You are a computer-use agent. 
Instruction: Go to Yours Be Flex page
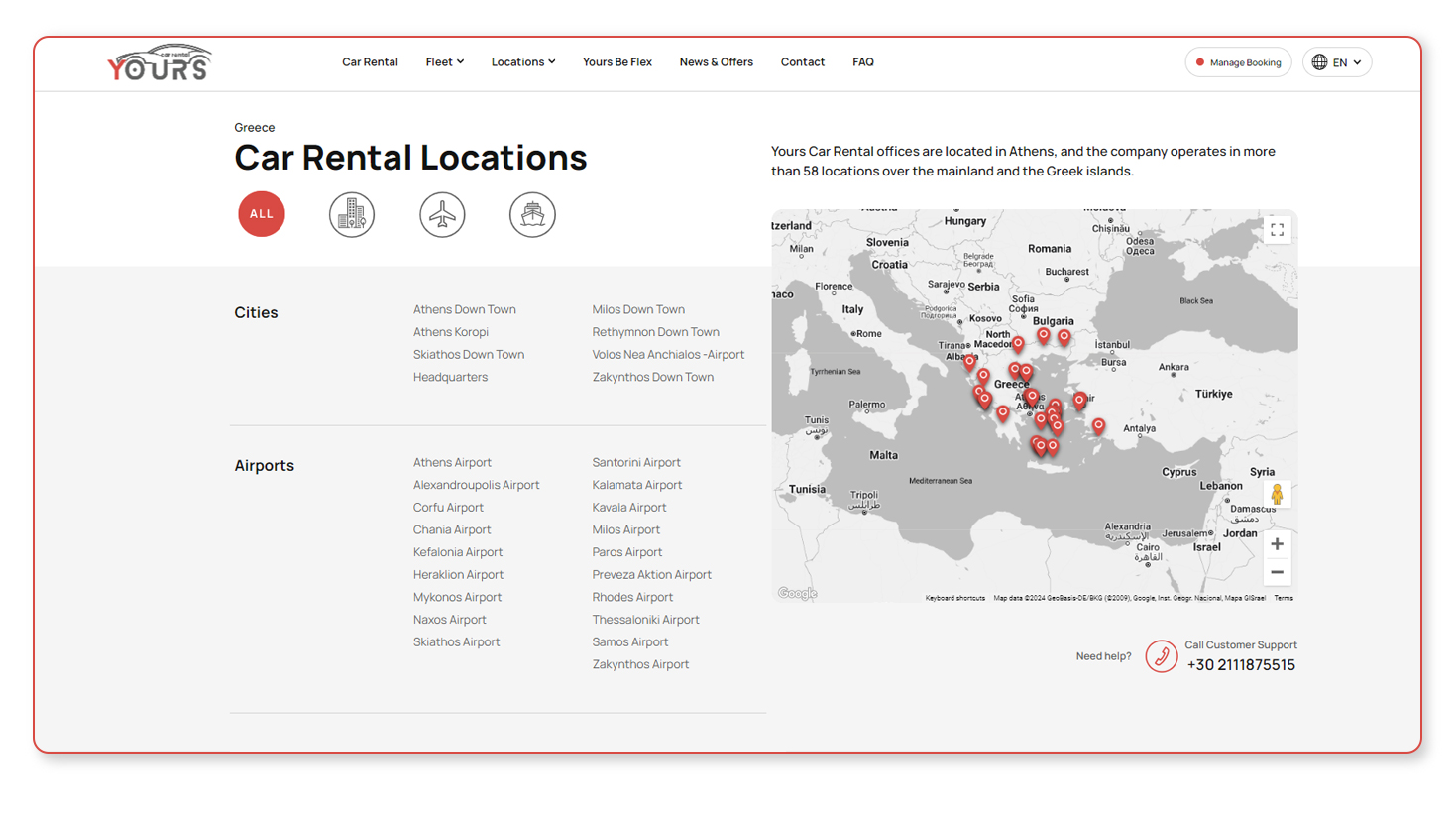[616, 62]
